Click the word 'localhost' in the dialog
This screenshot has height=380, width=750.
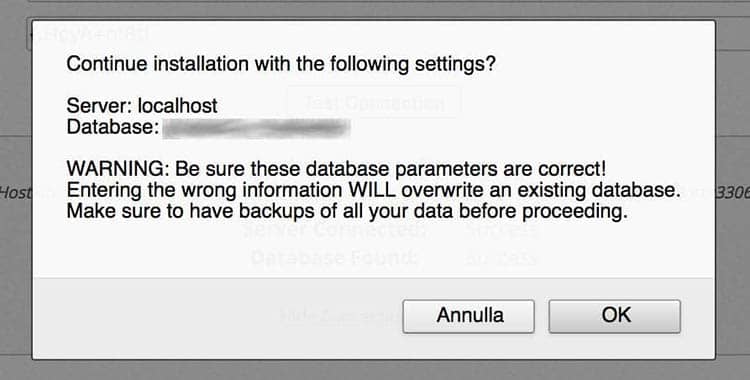click(x=178, y=105)
